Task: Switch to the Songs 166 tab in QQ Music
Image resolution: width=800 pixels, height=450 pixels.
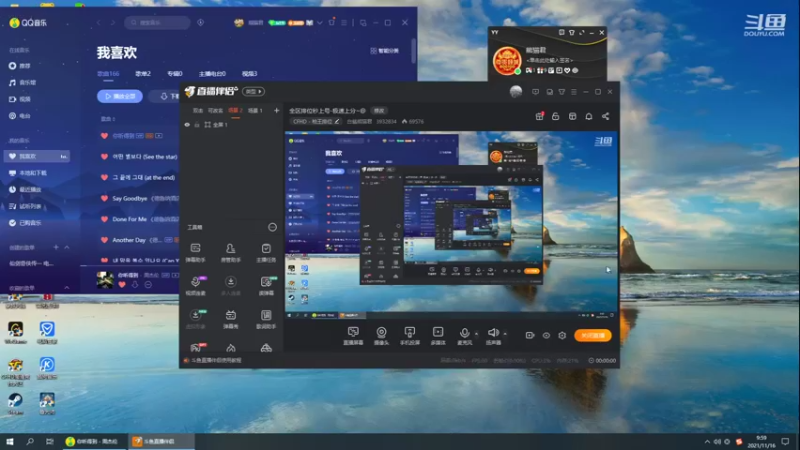Action: point(108,74)
